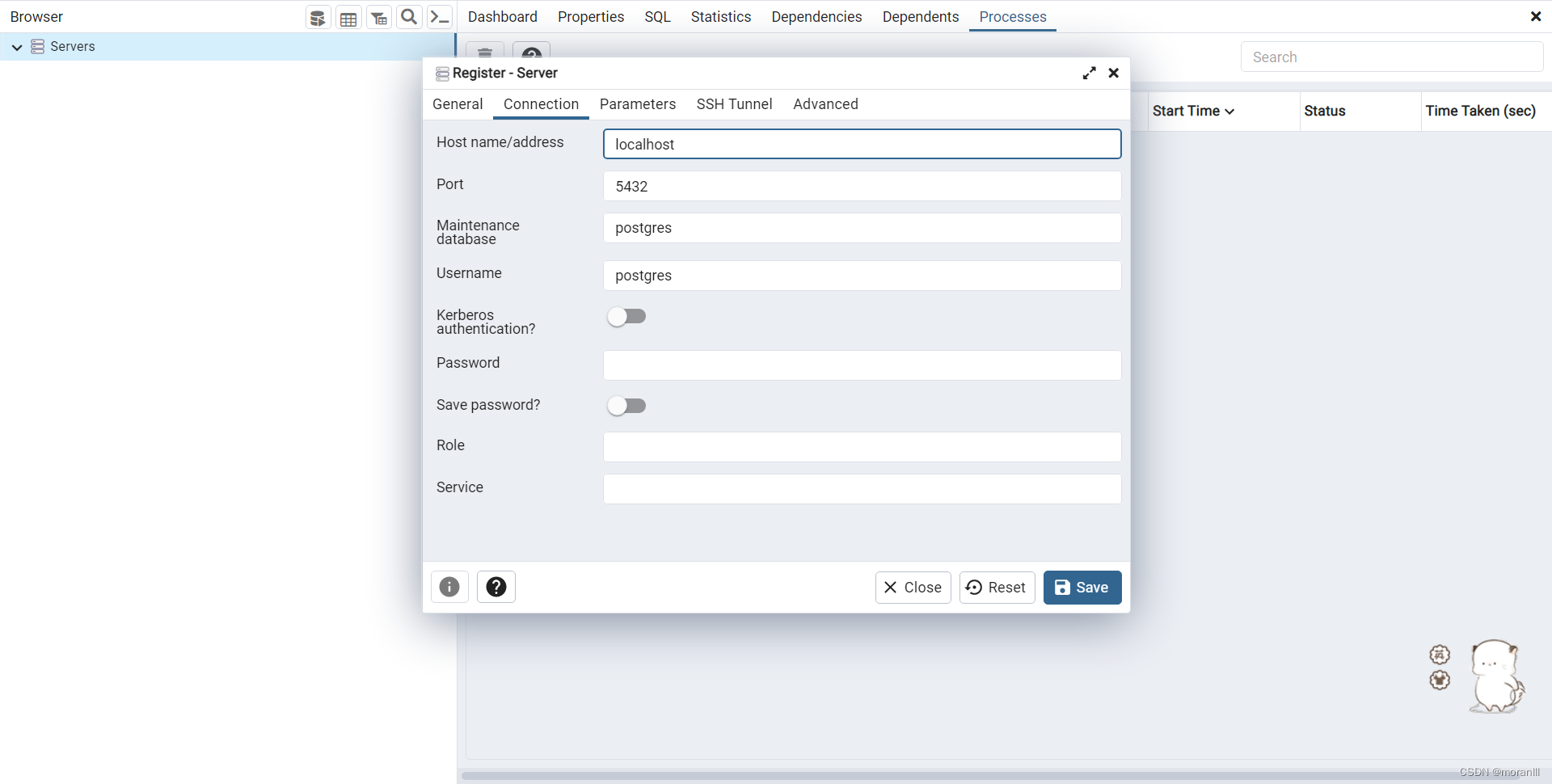Click the Browser panel title

[36, 17]
